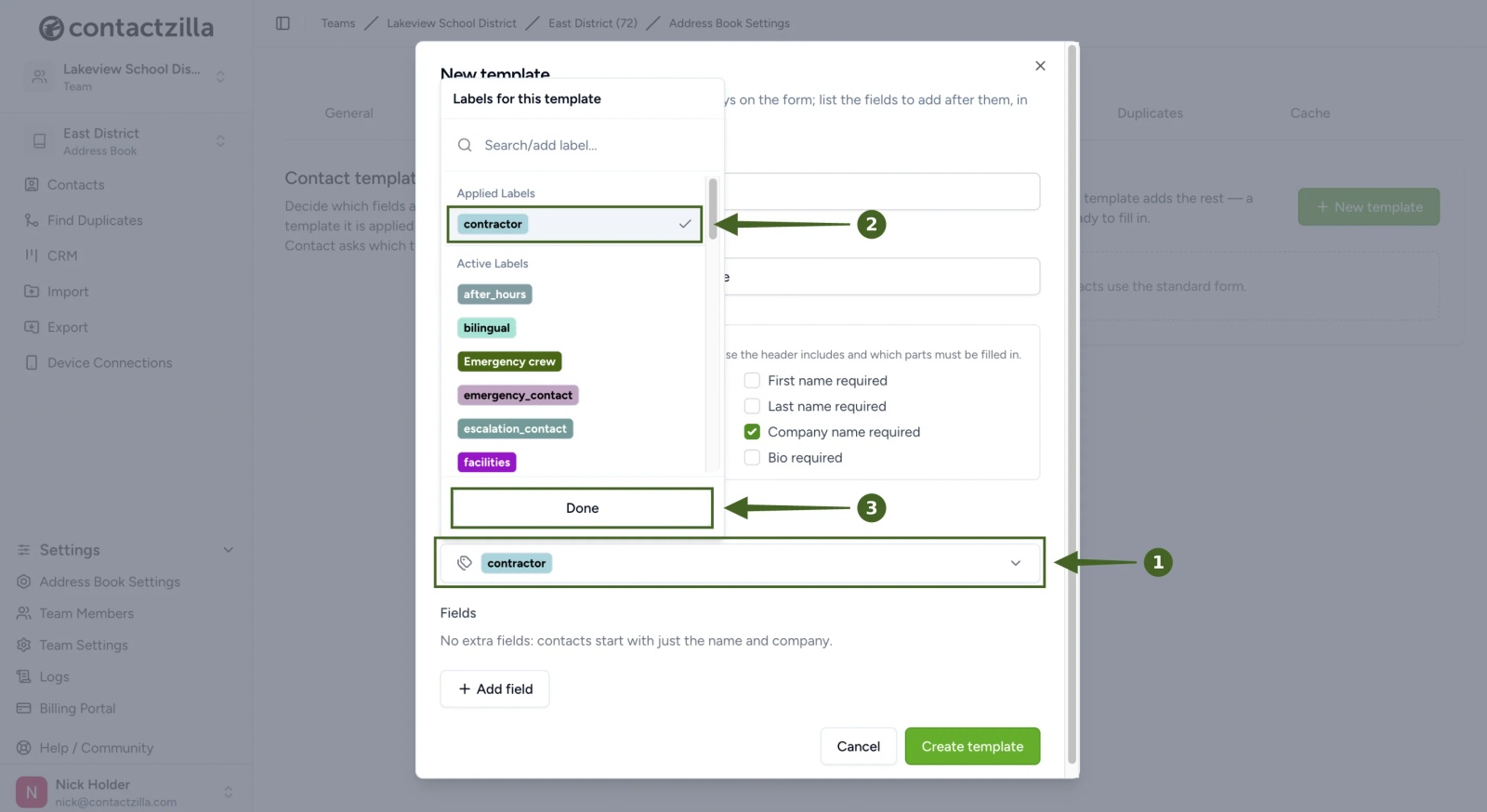Switch to the General tab
This screenshot has height=812, width=1487.
[x=349, y=113]
